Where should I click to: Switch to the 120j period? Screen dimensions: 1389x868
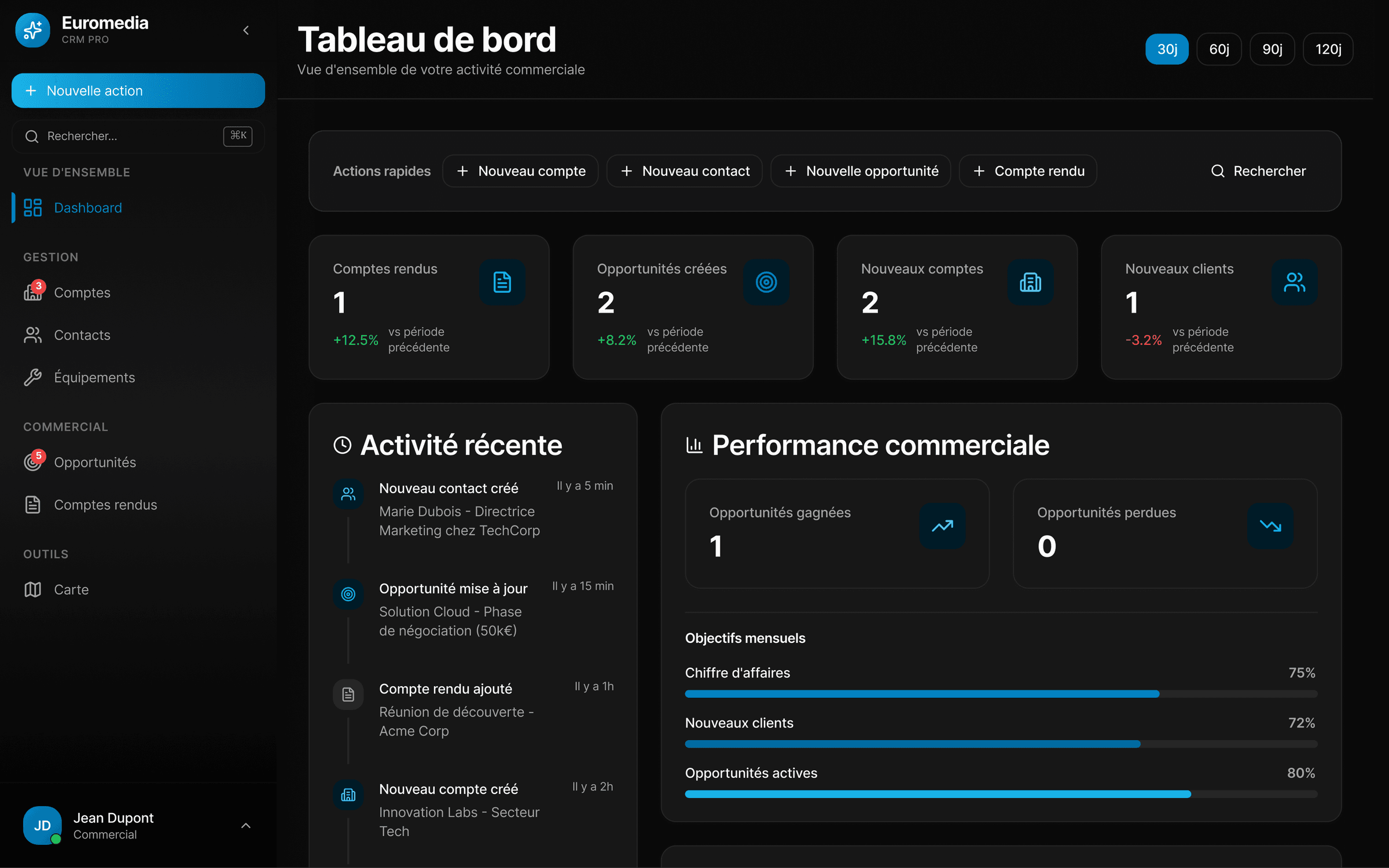tap(1328, 49)
